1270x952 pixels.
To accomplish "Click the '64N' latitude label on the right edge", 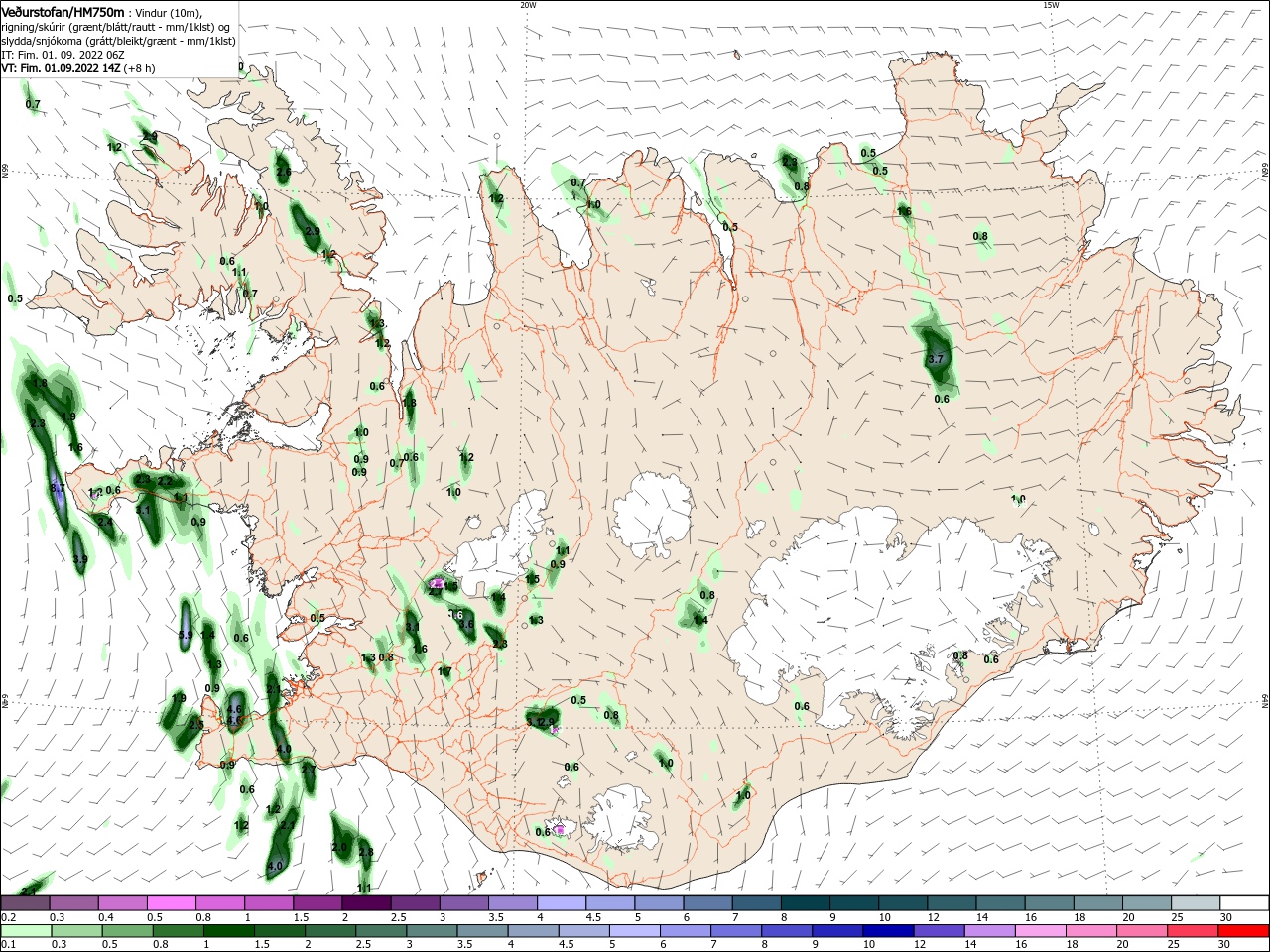I will click(x=1265, y=702).
